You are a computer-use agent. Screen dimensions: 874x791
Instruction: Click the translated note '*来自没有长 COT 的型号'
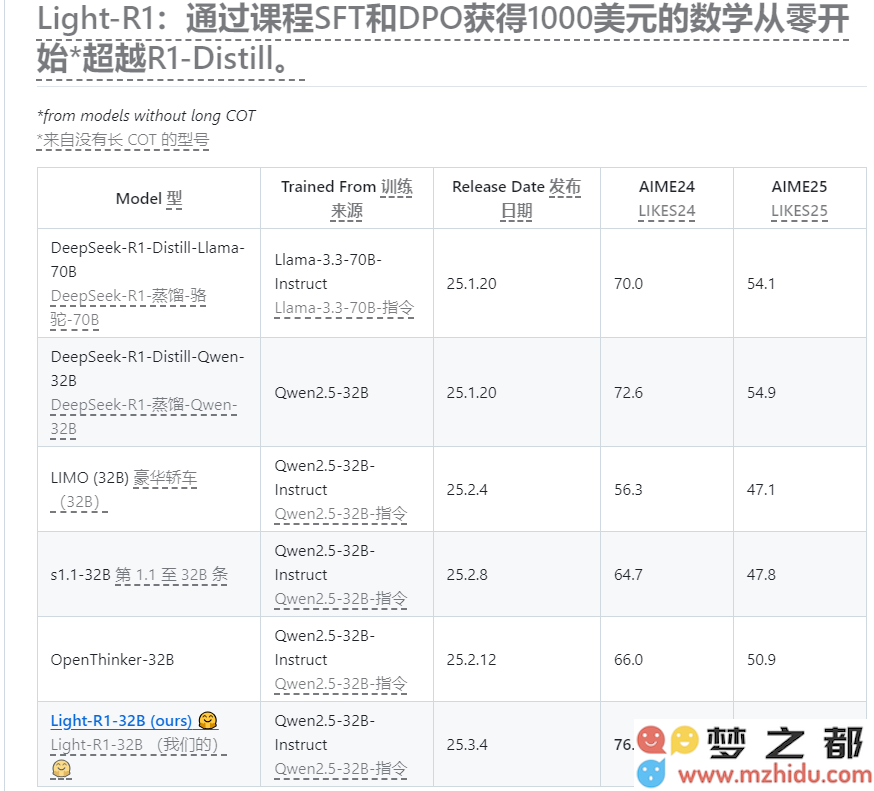tap(123, 139)
